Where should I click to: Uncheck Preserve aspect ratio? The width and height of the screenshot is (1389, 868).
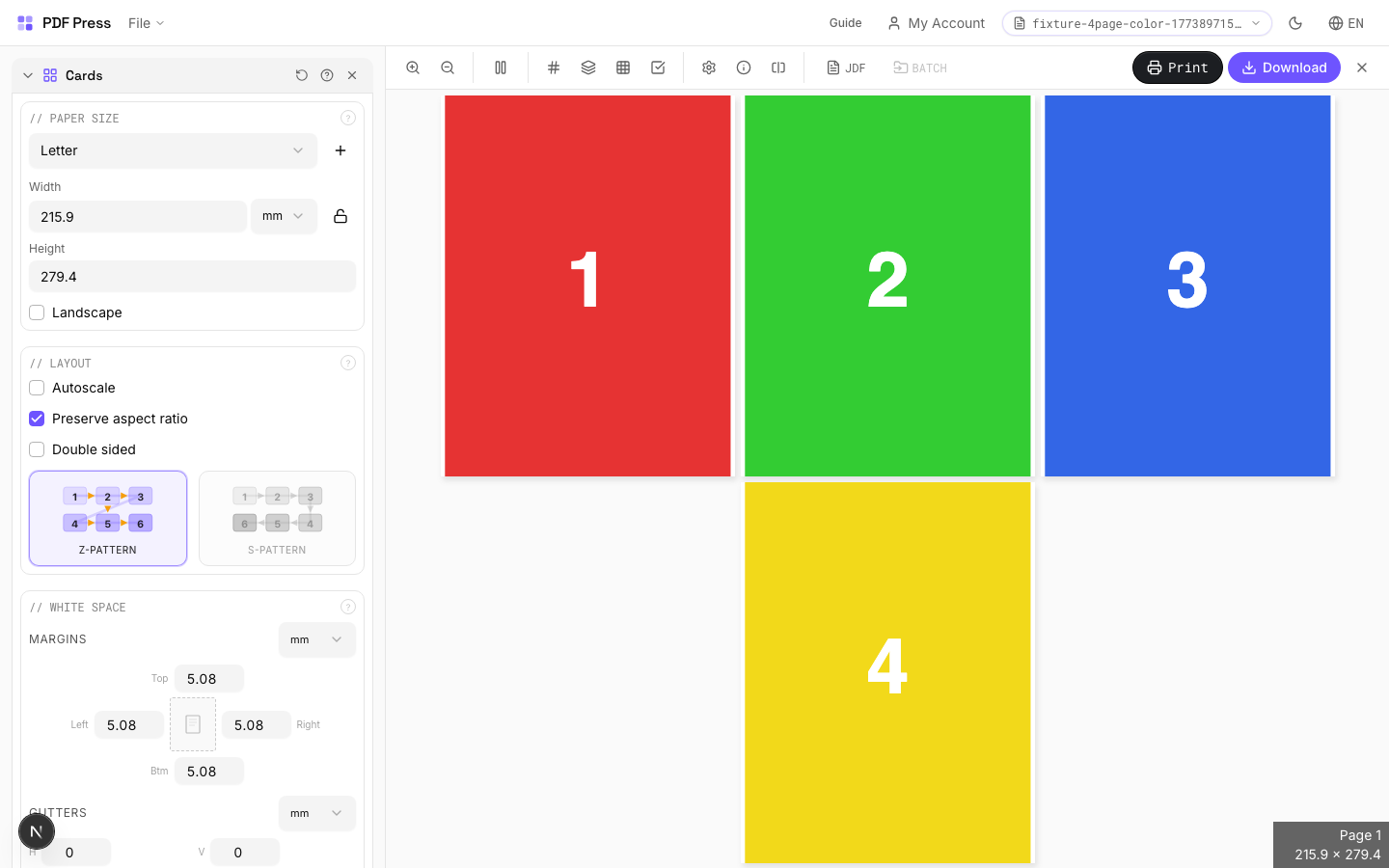point(37,419)
